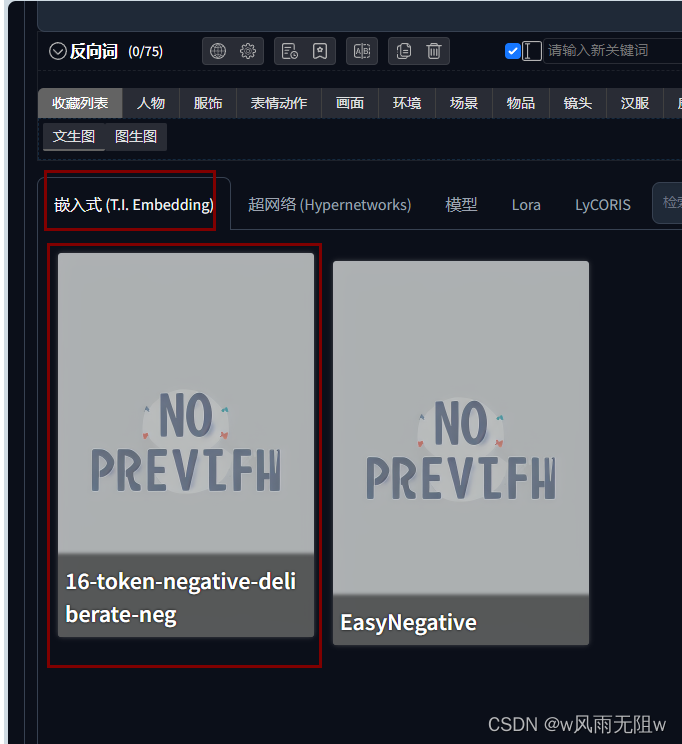The height and width of the screenshot is (744, 682).
Task: Open prompt history list icon
Action: [x=290, y=51]
